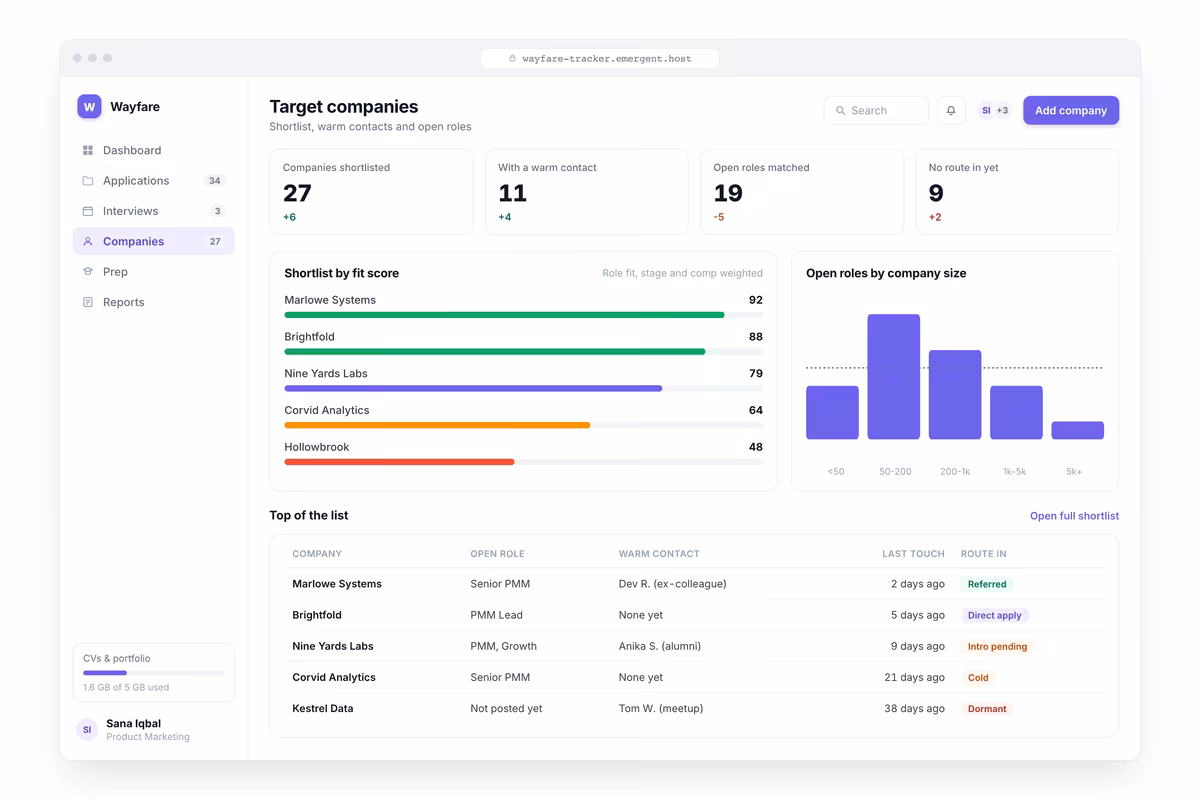Click the Cold route badge
Viewport: 1200px width, 800px height.
tap(978, 677)
